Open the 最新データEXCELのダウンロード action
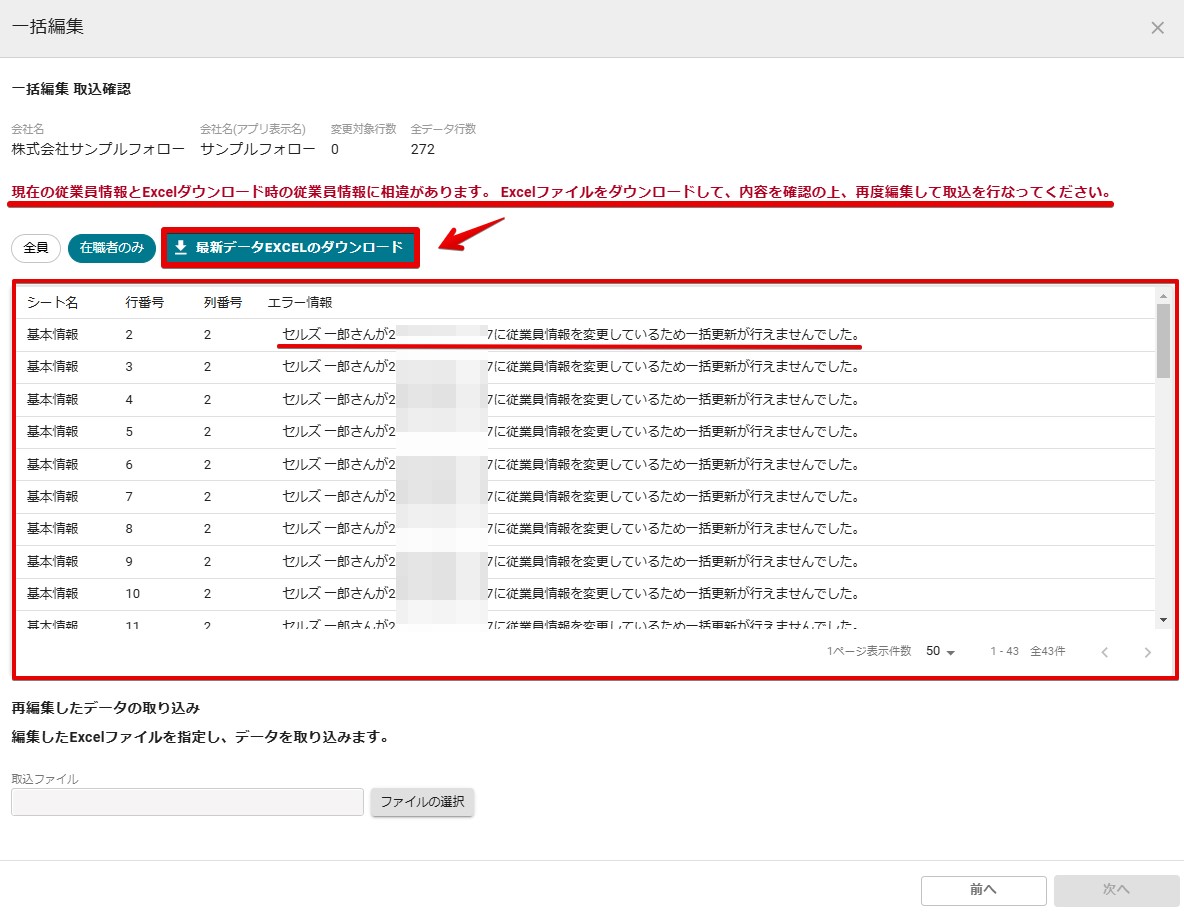The height and width of the screenshot is (912, 1184). tap(289, 248)
